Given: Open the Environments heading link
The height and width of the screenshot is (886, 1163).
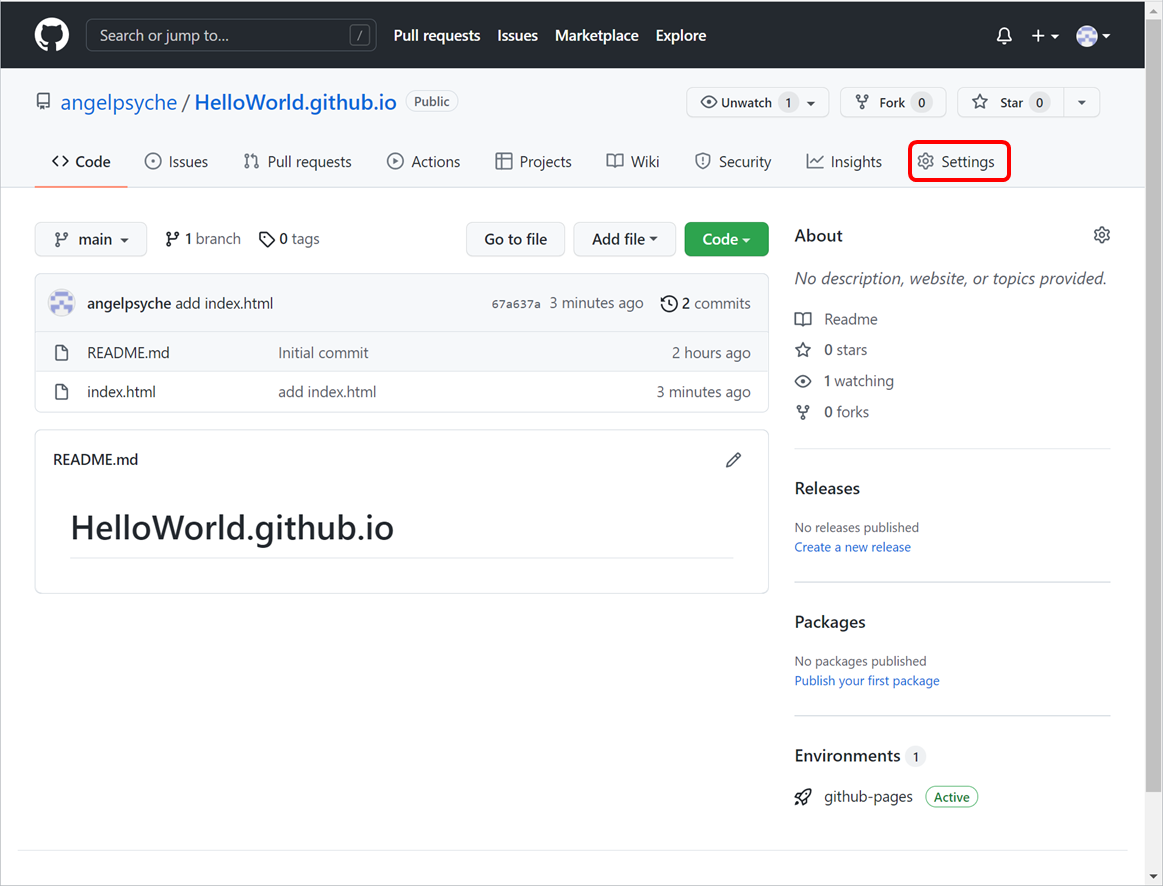Looking at the screenshot, I should (x=847, y=756).
